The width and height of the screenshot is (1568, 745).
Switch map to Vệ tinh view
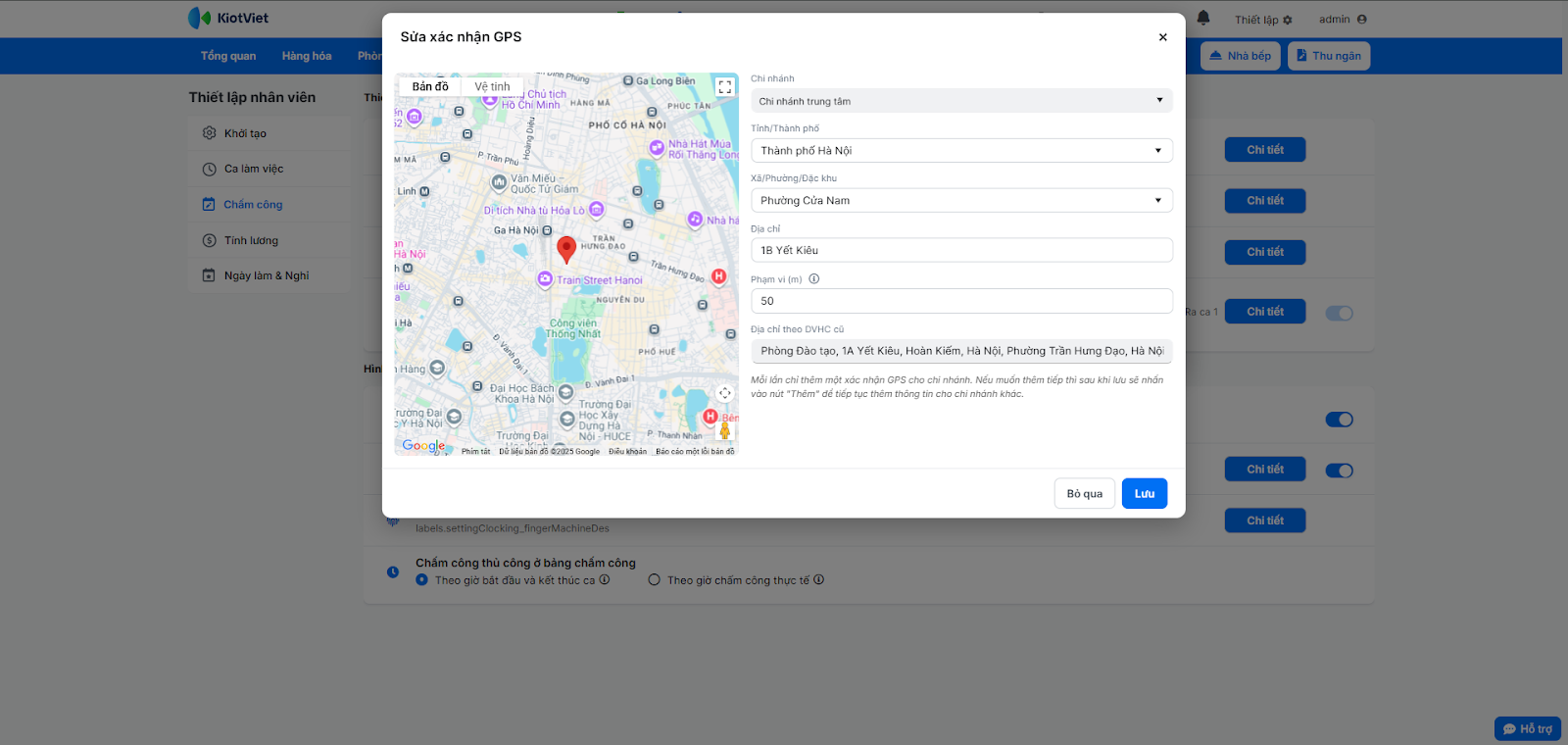[492, 87]
